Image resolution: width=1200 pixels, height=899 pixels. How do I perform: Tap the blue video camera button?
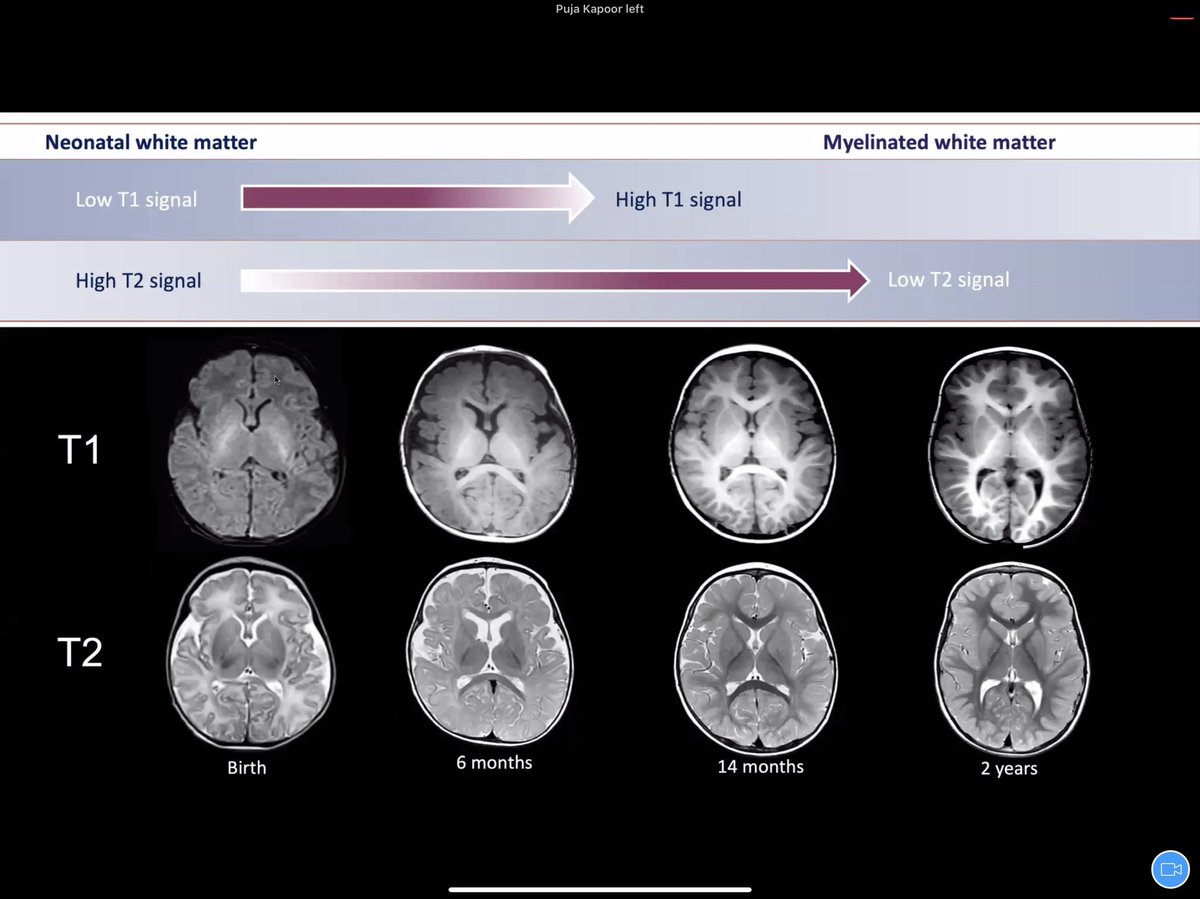(1168, 868)
